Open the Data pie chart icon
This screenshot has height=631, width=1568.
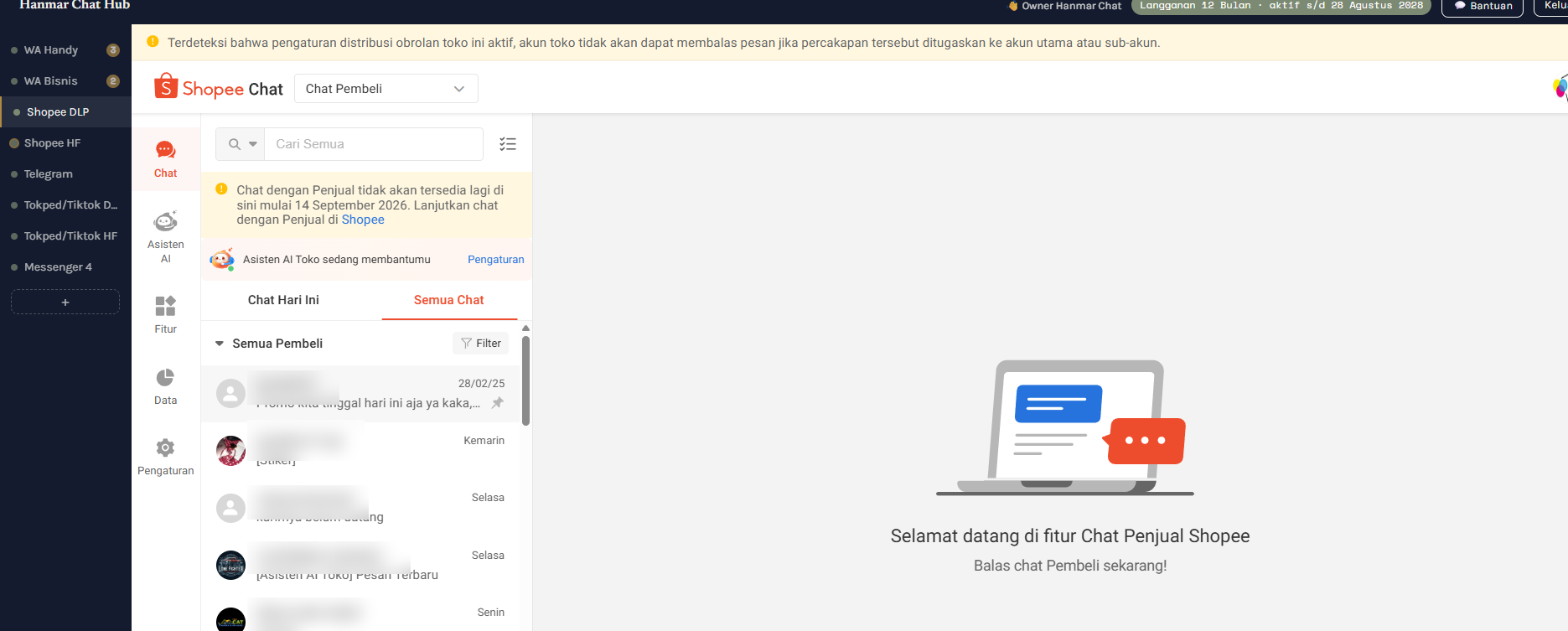point(166,377)
